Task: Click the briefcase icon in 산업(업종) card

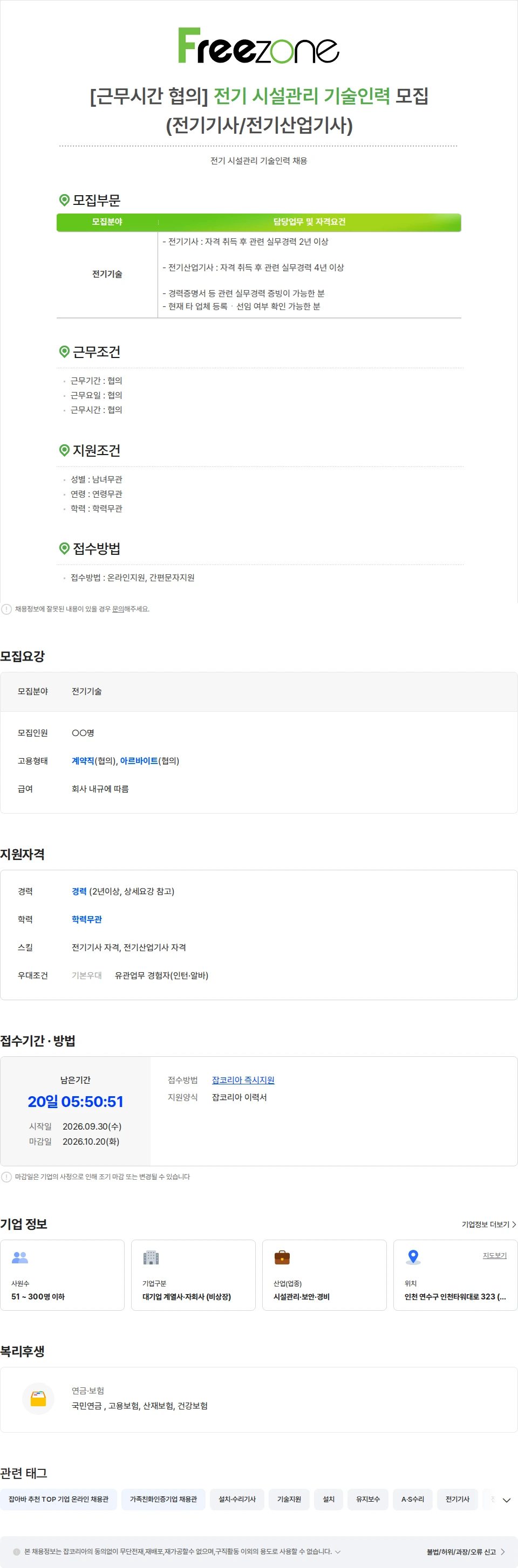Action: pos(282,1257)
